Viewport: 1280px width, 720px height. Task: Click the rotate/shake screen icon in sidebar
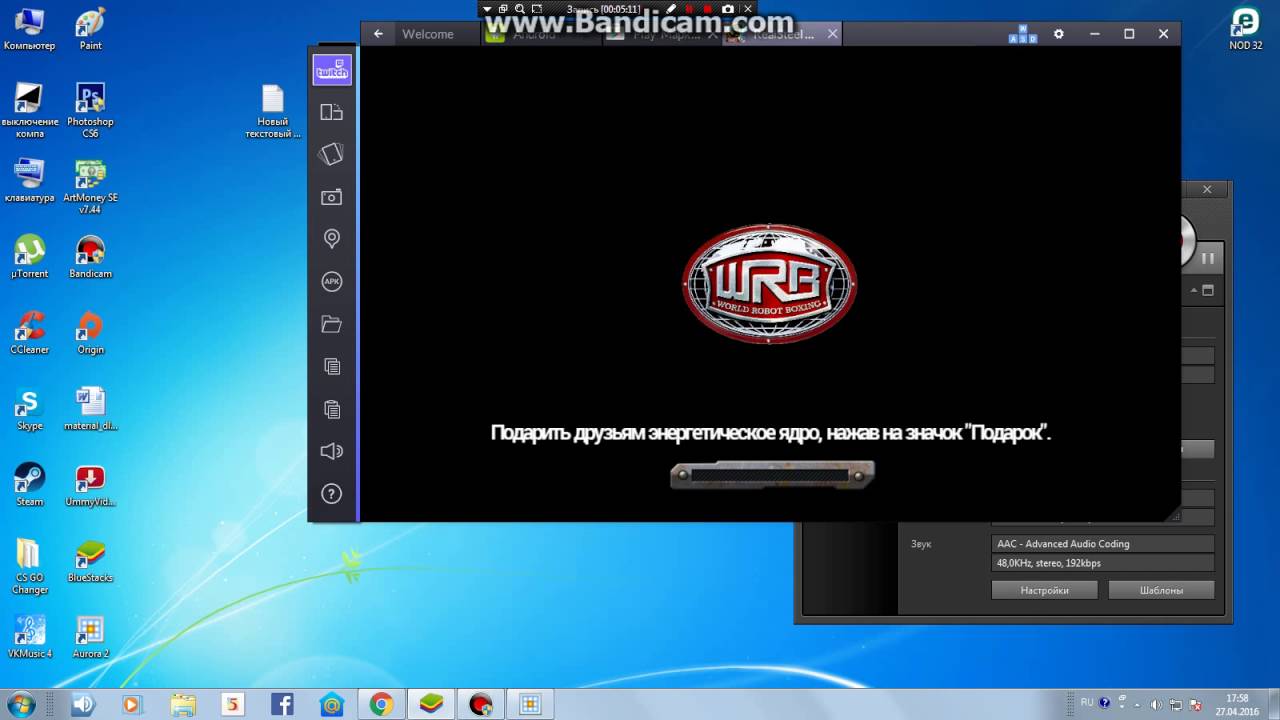click(332, 154)
